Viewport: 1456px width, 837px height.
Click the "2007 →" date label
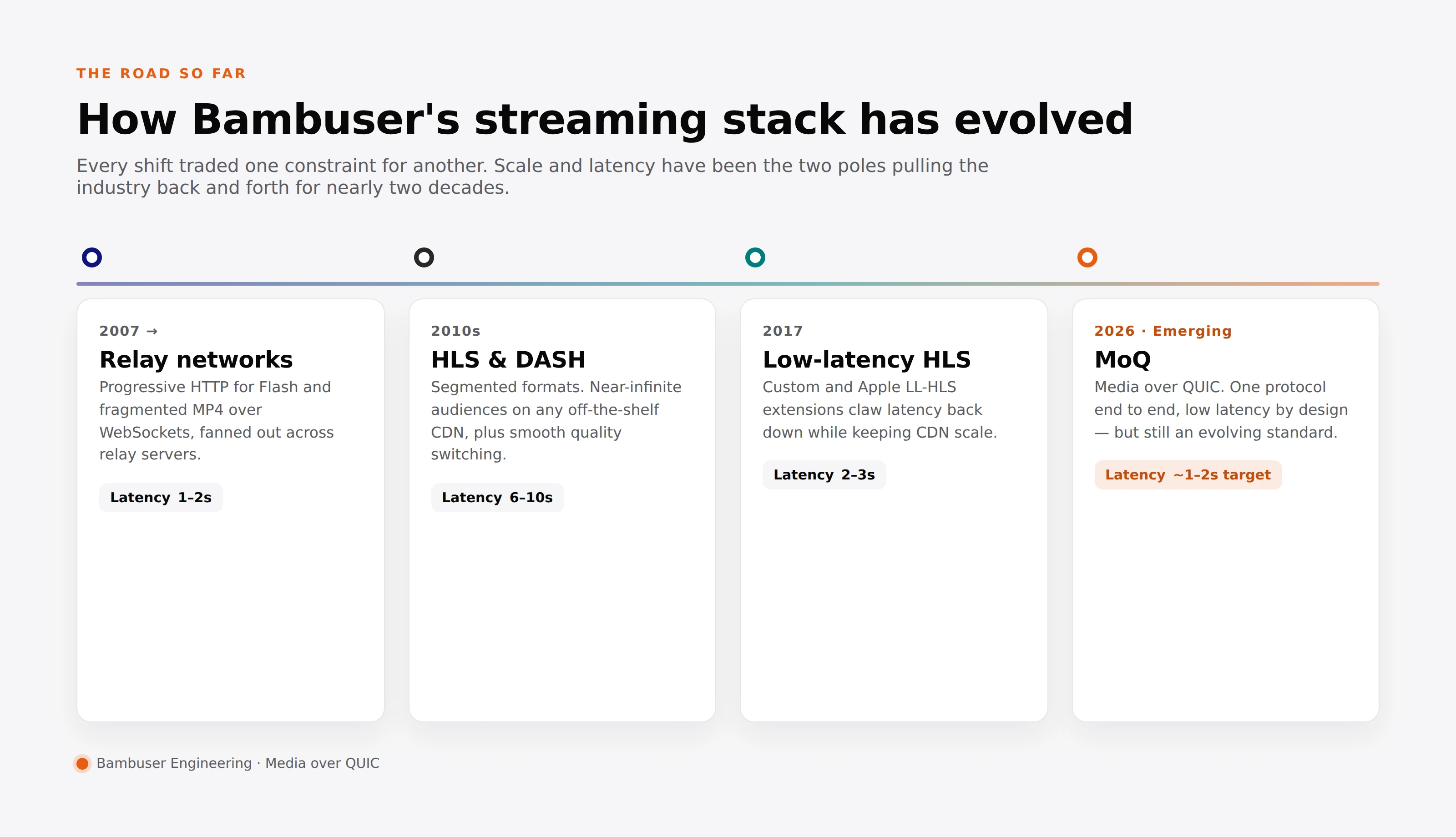(x=128, y=331)
